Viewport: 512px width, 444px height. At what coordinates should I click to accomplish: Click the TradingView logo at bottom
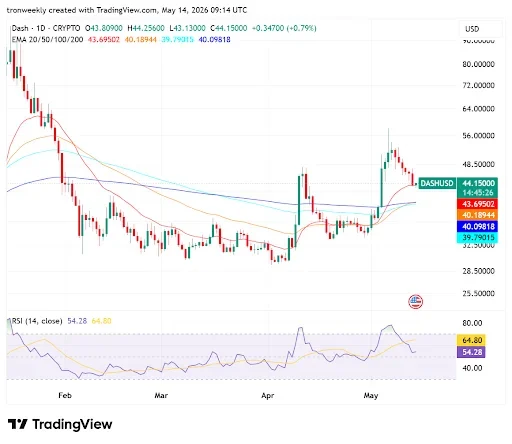coord(60,424)
